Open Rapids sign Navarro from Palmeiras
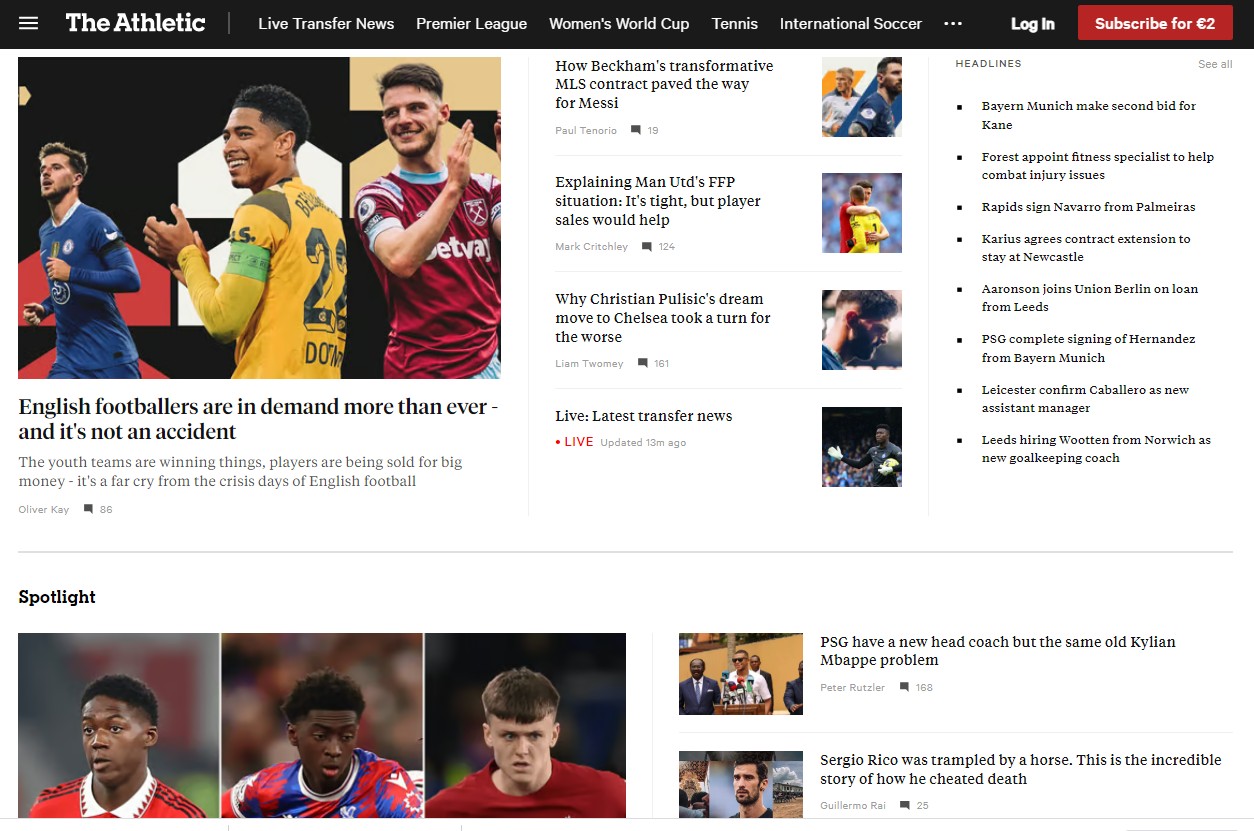 point(1089,207)
